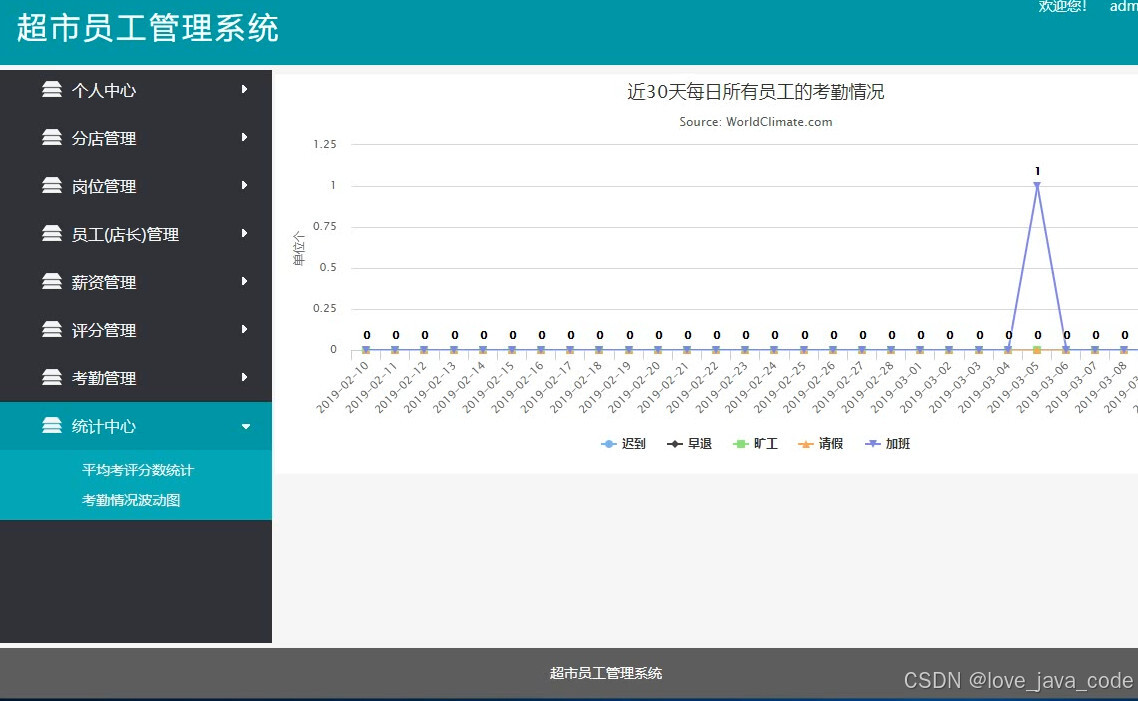Expand the 考勤管理 arrow
This screenshot has width=1138, height=701.
(245, 377)
